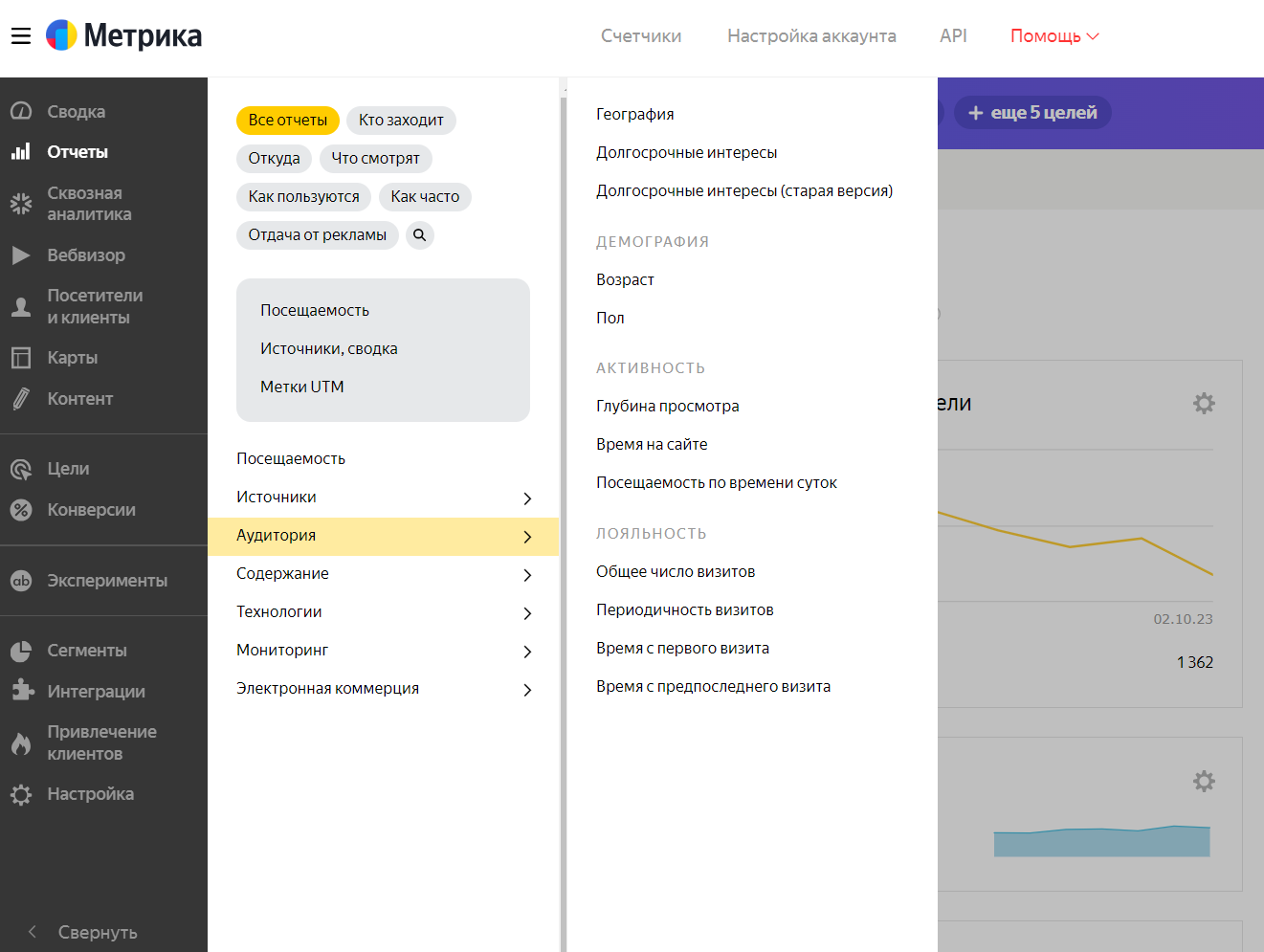Open the API top menu item
This screenshot has width=1264, height=952.
tap(953, 36)
